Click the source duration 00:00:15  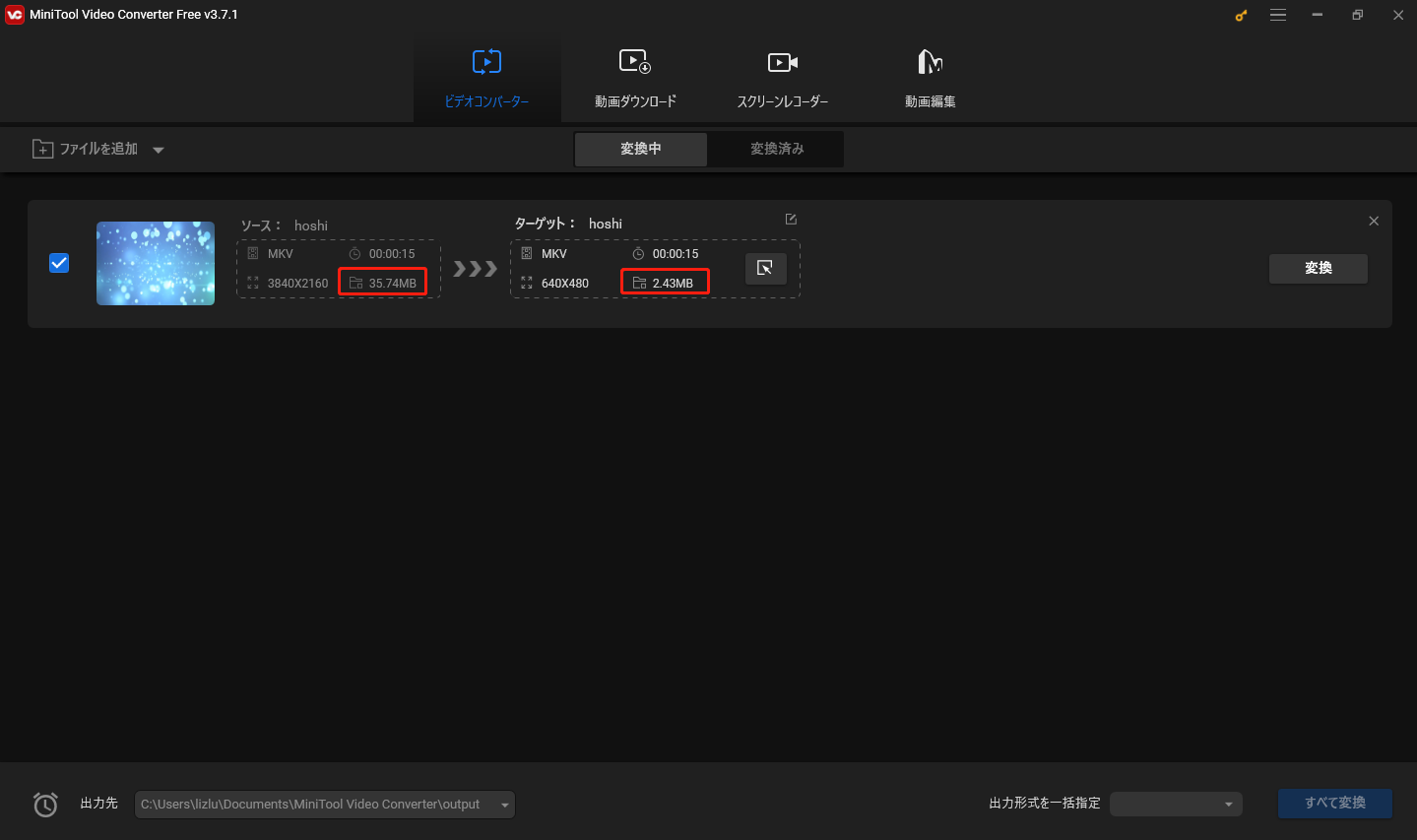click(392, 254)
